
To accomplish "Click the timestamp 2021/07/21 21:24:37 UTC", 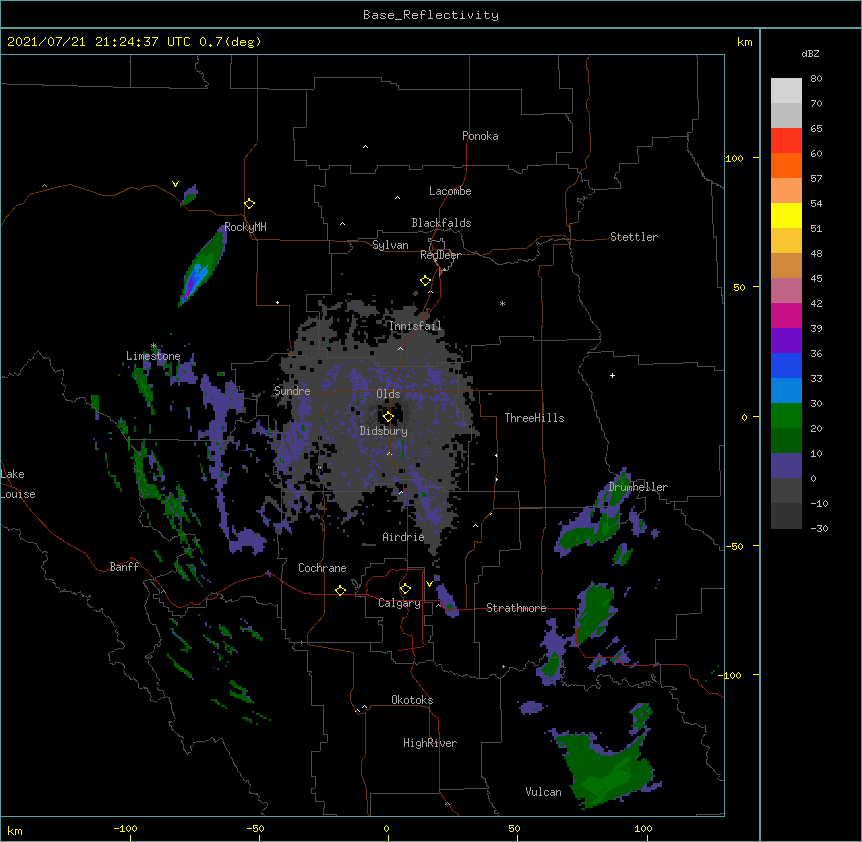I will pyautogui.click(x=99, y=42).
